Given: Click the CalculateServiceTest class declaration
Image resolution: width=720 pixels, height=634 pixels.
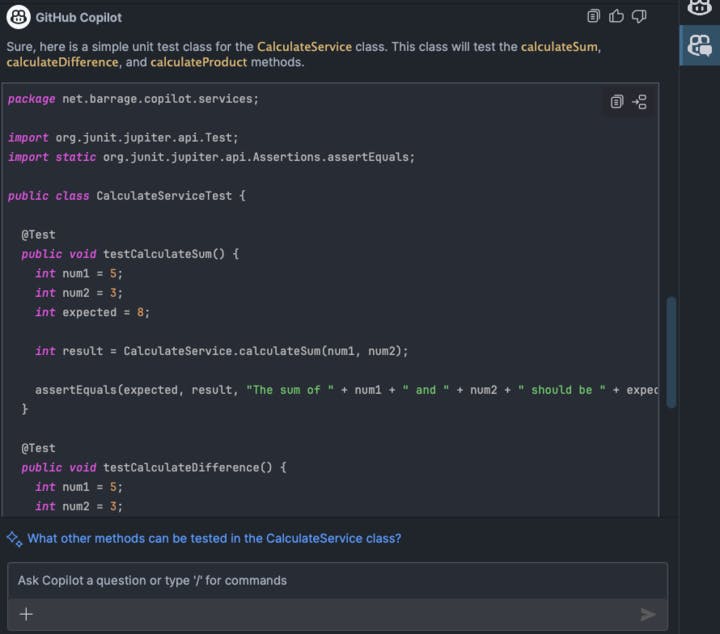Looking at the screenshot, I should pyautogui.click(x=127, y=196).
